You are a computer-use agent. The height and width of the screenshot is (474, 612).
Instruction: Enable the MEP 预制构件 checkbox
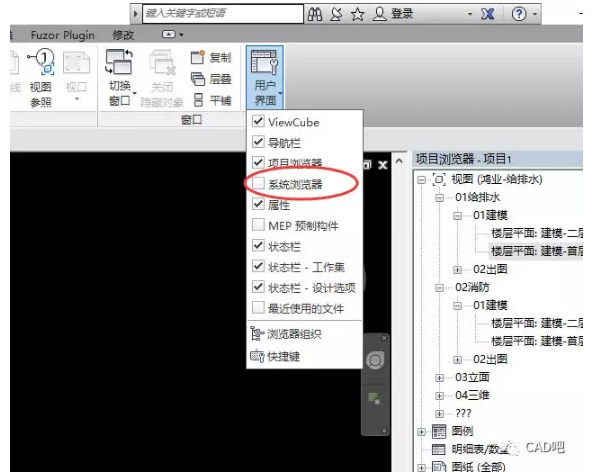(x=259, y=226)
